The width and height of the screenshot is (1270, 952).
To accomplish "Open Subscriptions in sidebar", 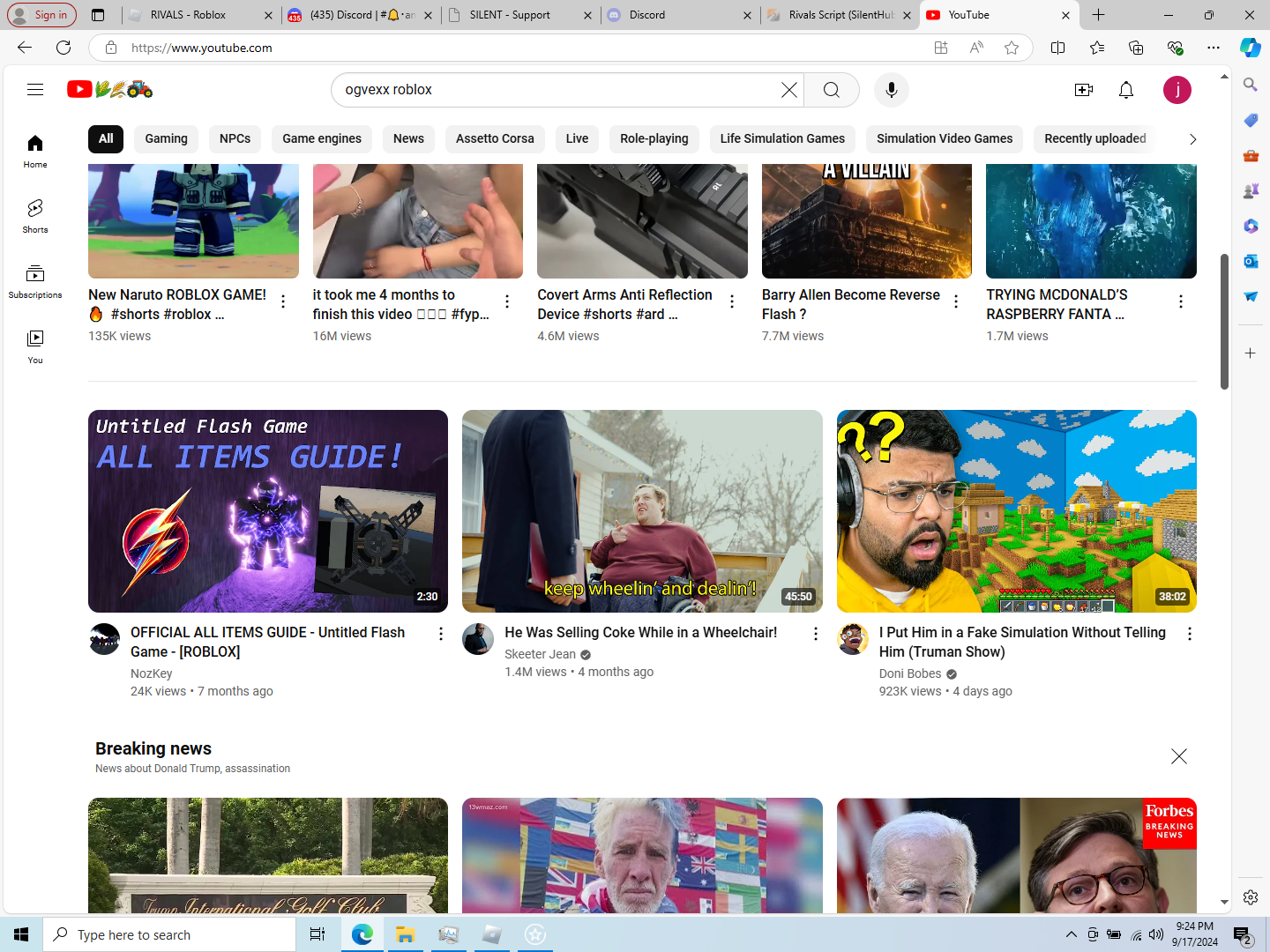I will click(35, 282).
